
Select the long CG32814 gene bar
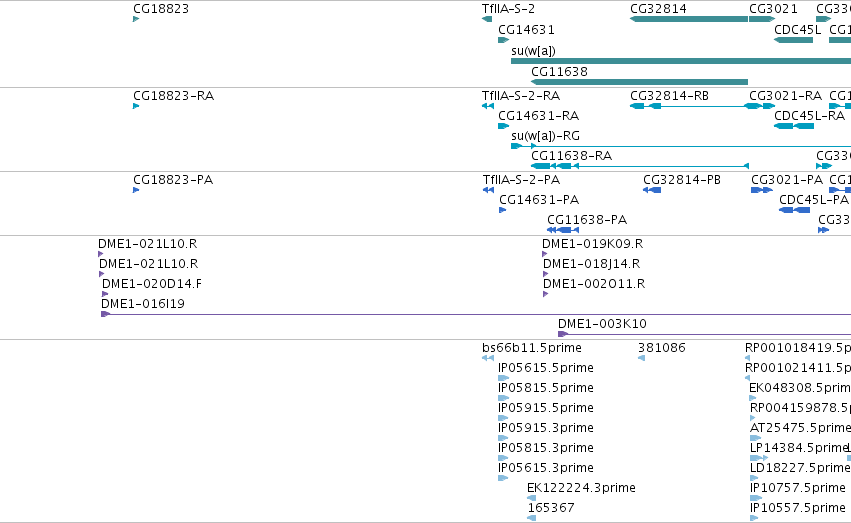pos(689,19)
